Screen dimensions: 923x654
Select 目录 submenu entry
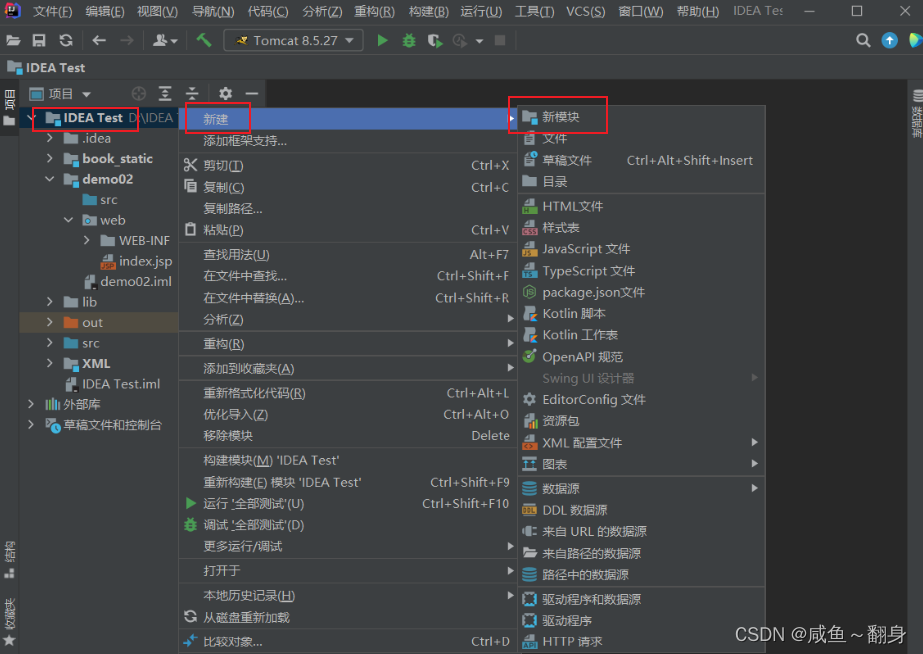pos(642,181)
